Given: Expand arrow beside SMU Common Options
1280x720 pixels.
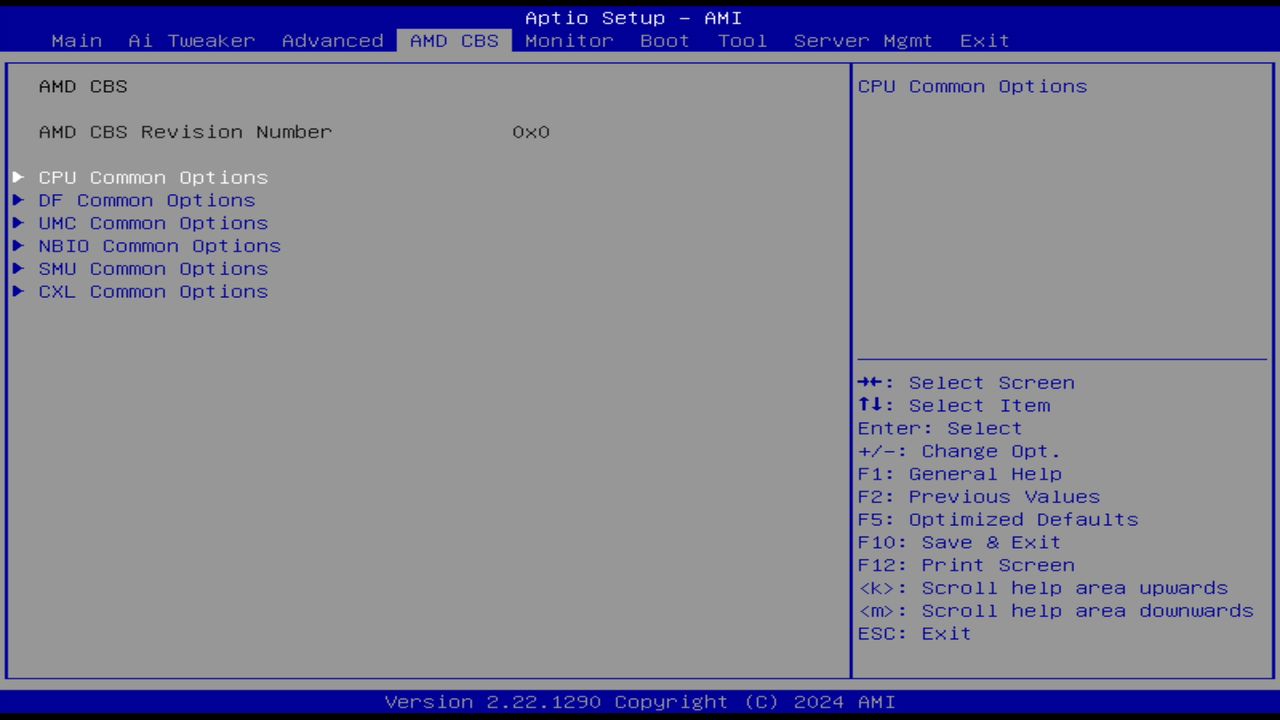Looking at the screenshot, I should (x=18, y=269).
